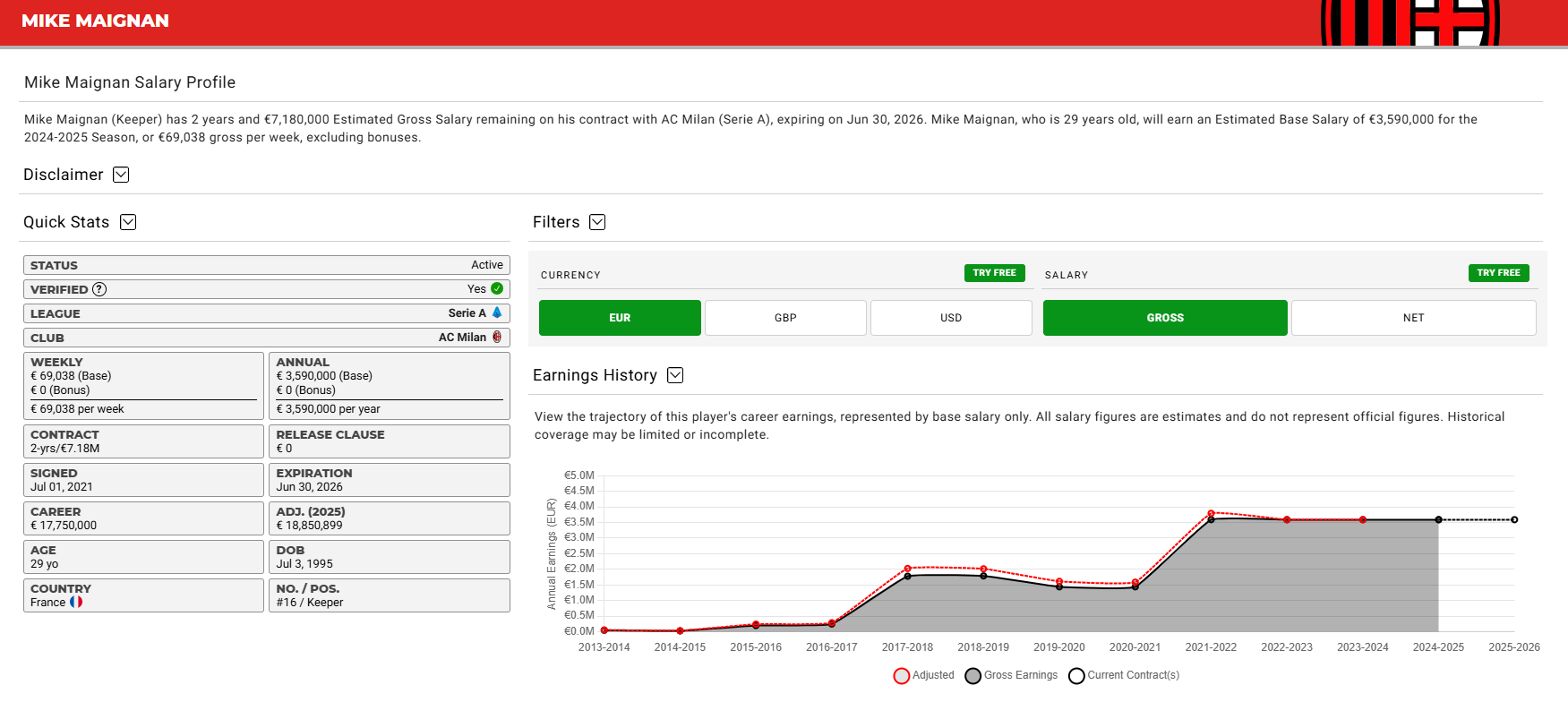Click TRY FREE button beside Currency
1568x702 pixels.
[995, 273]
